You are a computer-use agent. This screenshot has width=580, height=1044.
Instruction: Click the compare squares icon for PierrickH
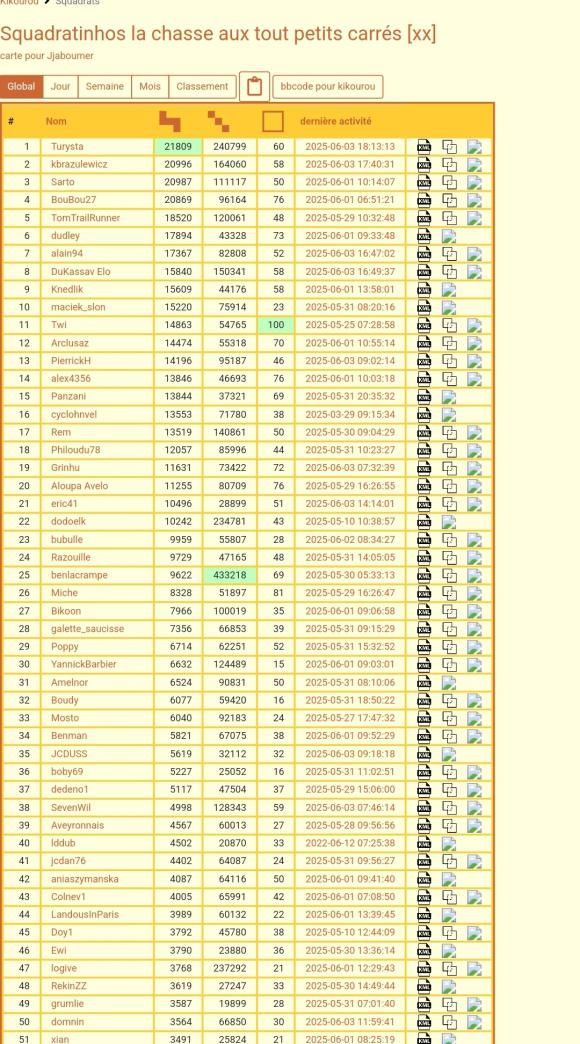[449, 361]
